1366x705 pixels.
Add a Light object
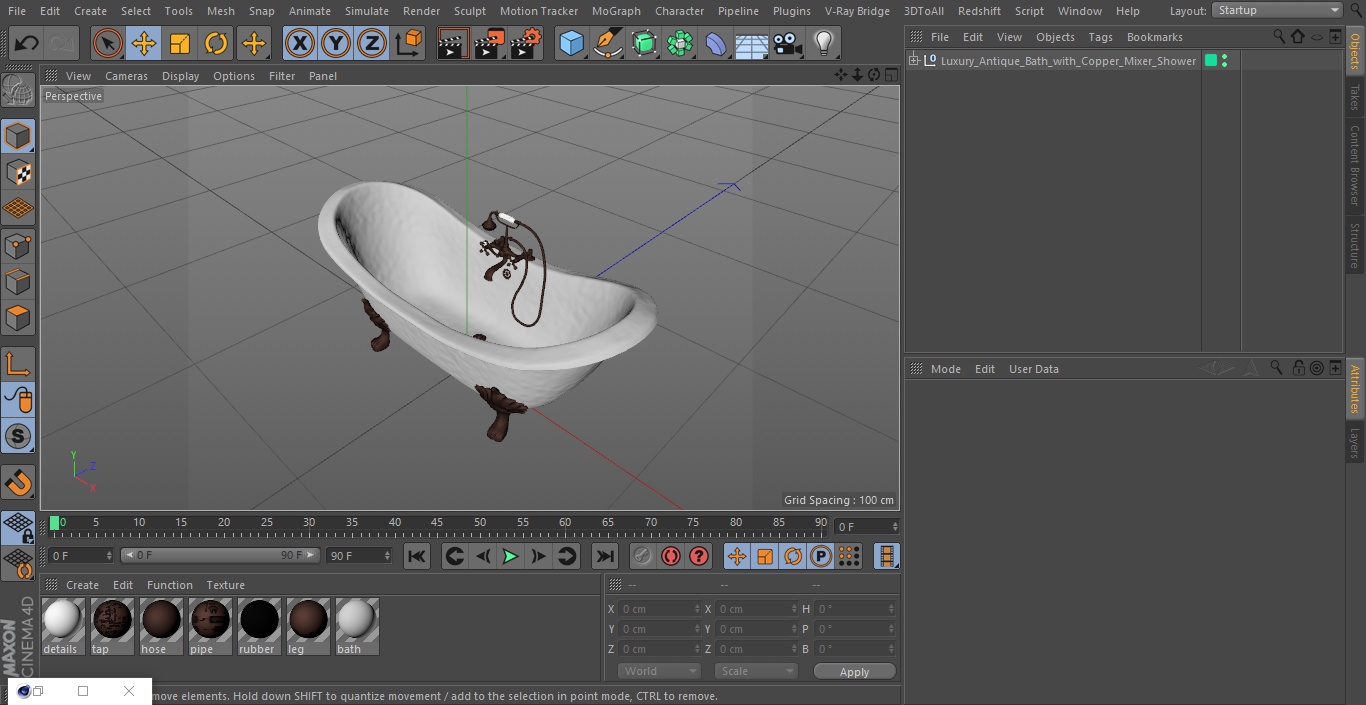click(x=823, y=44)
